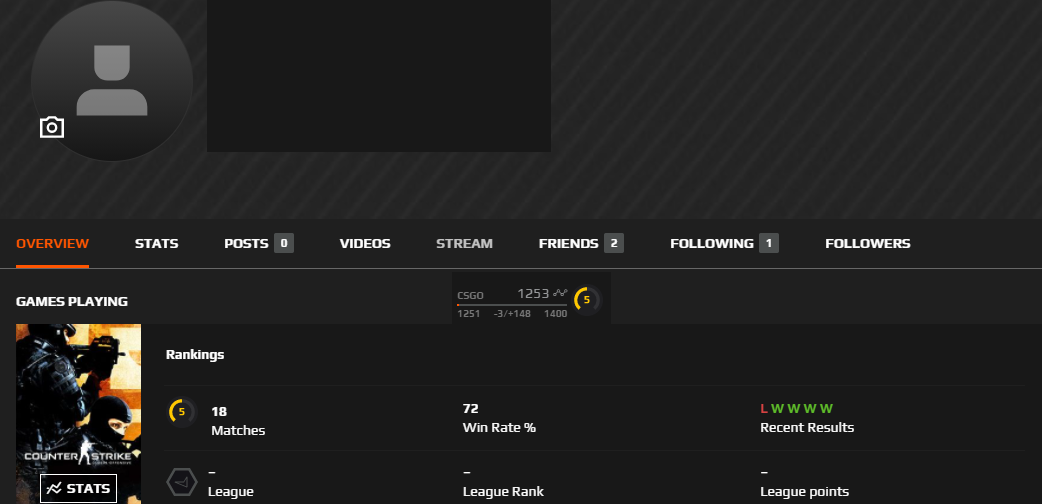This screenshot has height=504, width=1042.
Task: Open the Stream tab
Action: [x=464, y=243]
